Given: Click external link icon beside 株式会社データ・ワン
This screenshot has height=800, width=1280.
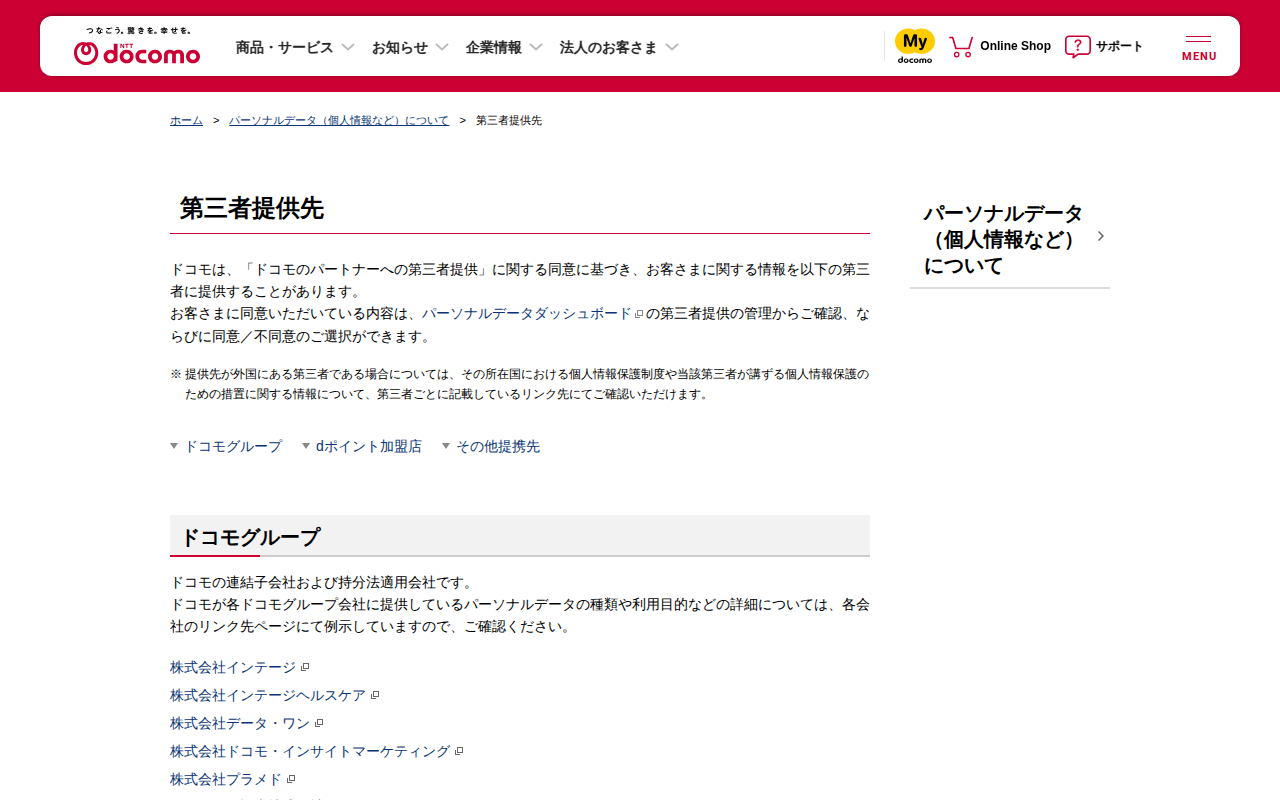Looking at the screenshot, I should click(x=319, y=723).
